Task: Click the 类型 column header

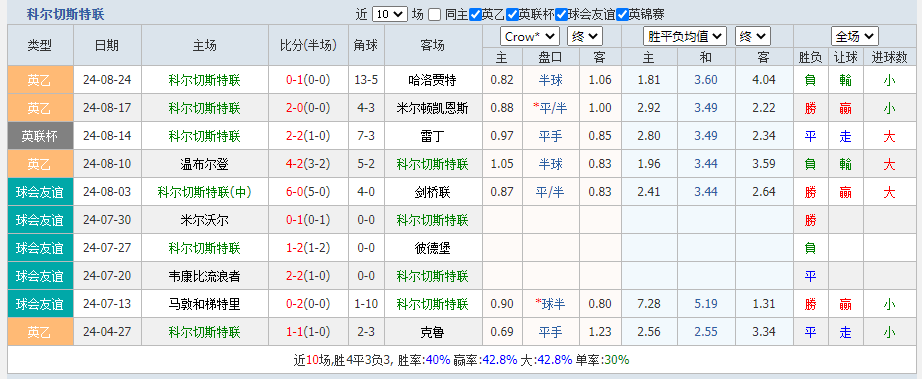Action: (x=40, y=45)
